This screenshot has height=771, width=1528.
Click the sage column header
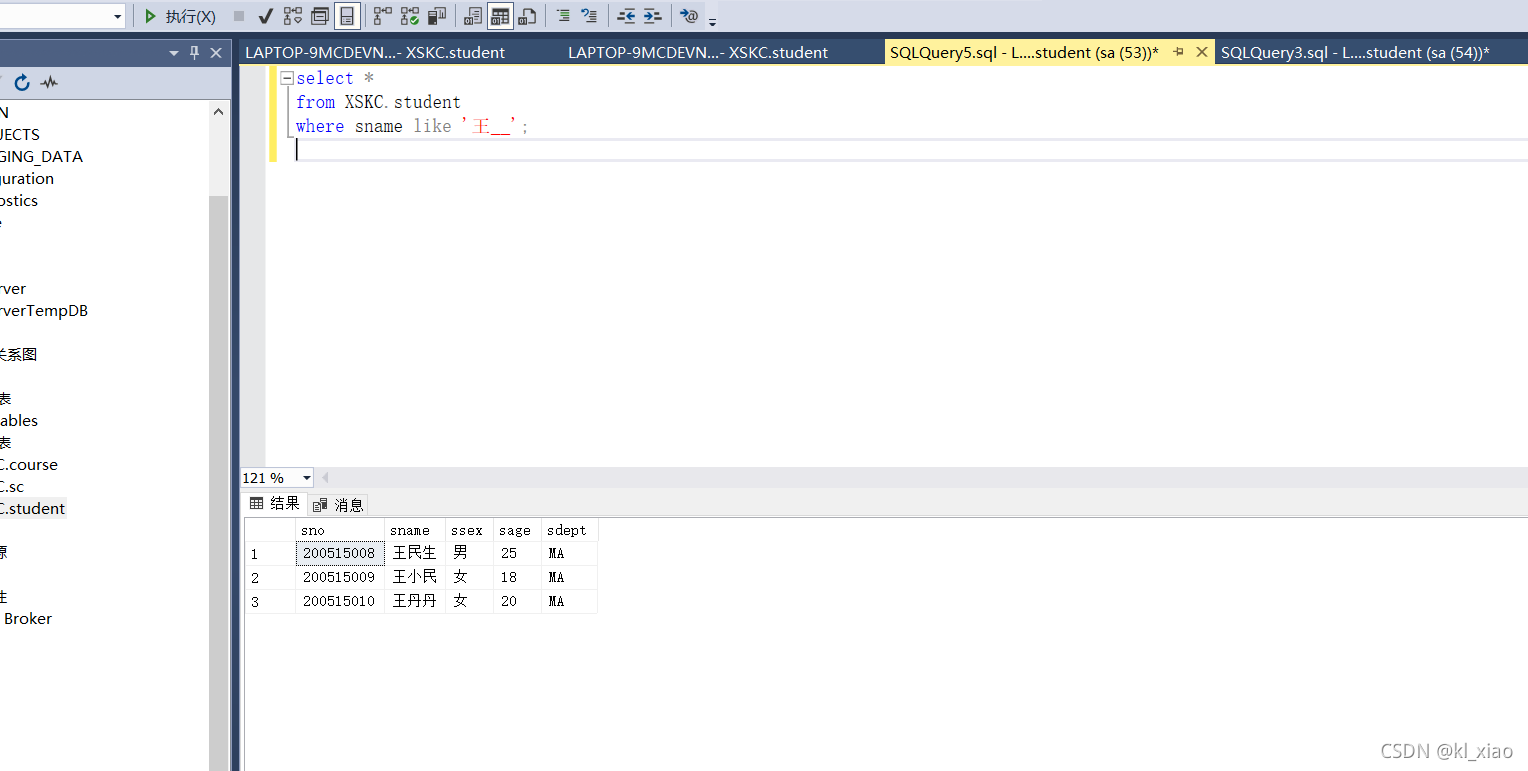click(517, 530)
